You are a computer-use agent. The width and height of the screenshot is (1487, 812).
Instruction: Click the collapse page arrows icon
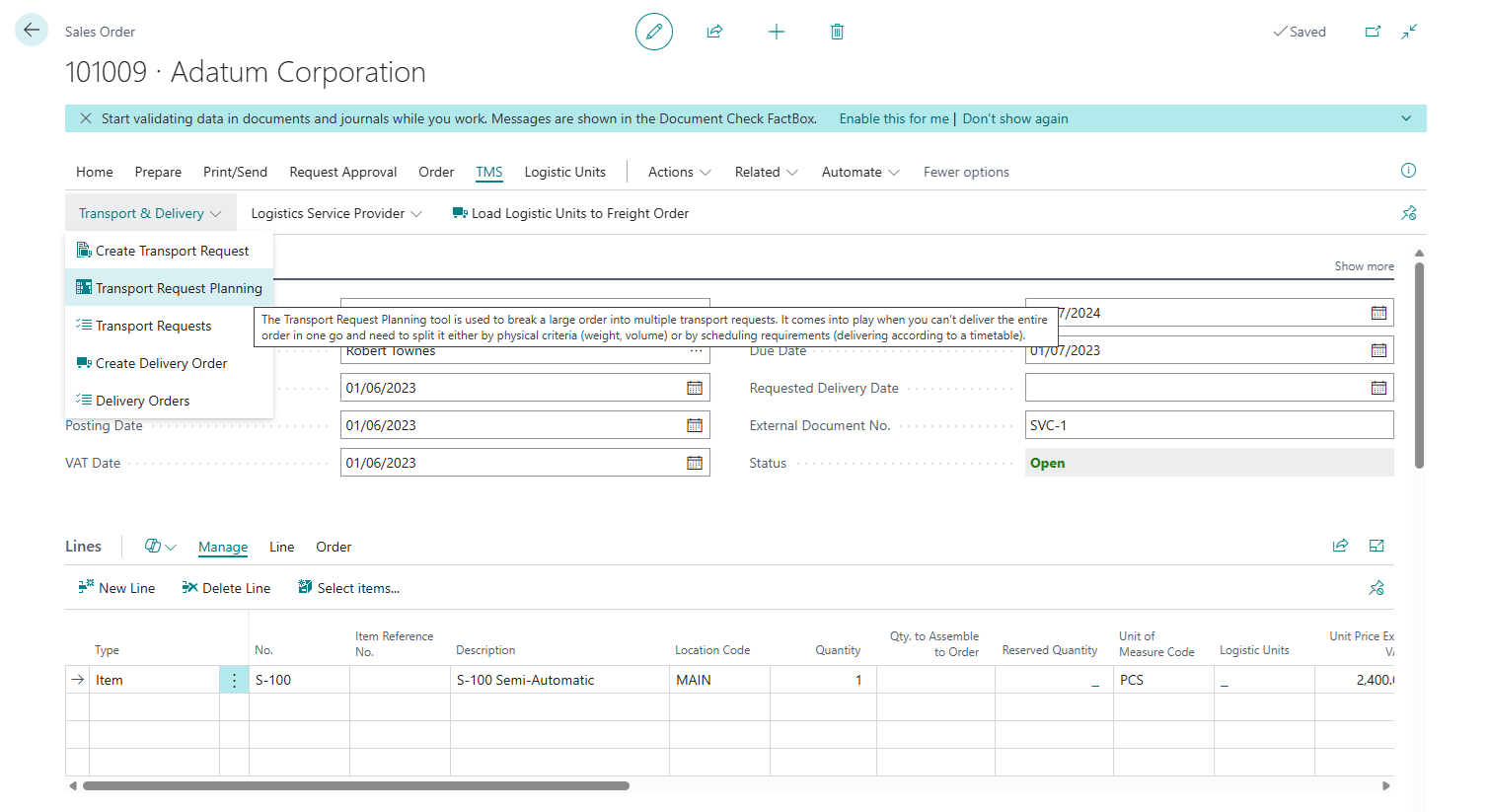[1409, 32]
